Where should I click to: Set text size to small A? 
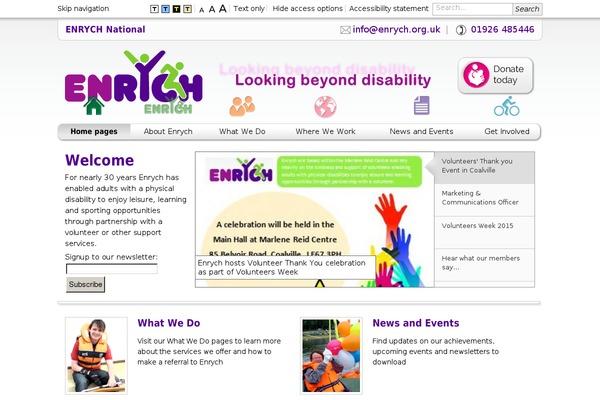(x=202, y=10)
